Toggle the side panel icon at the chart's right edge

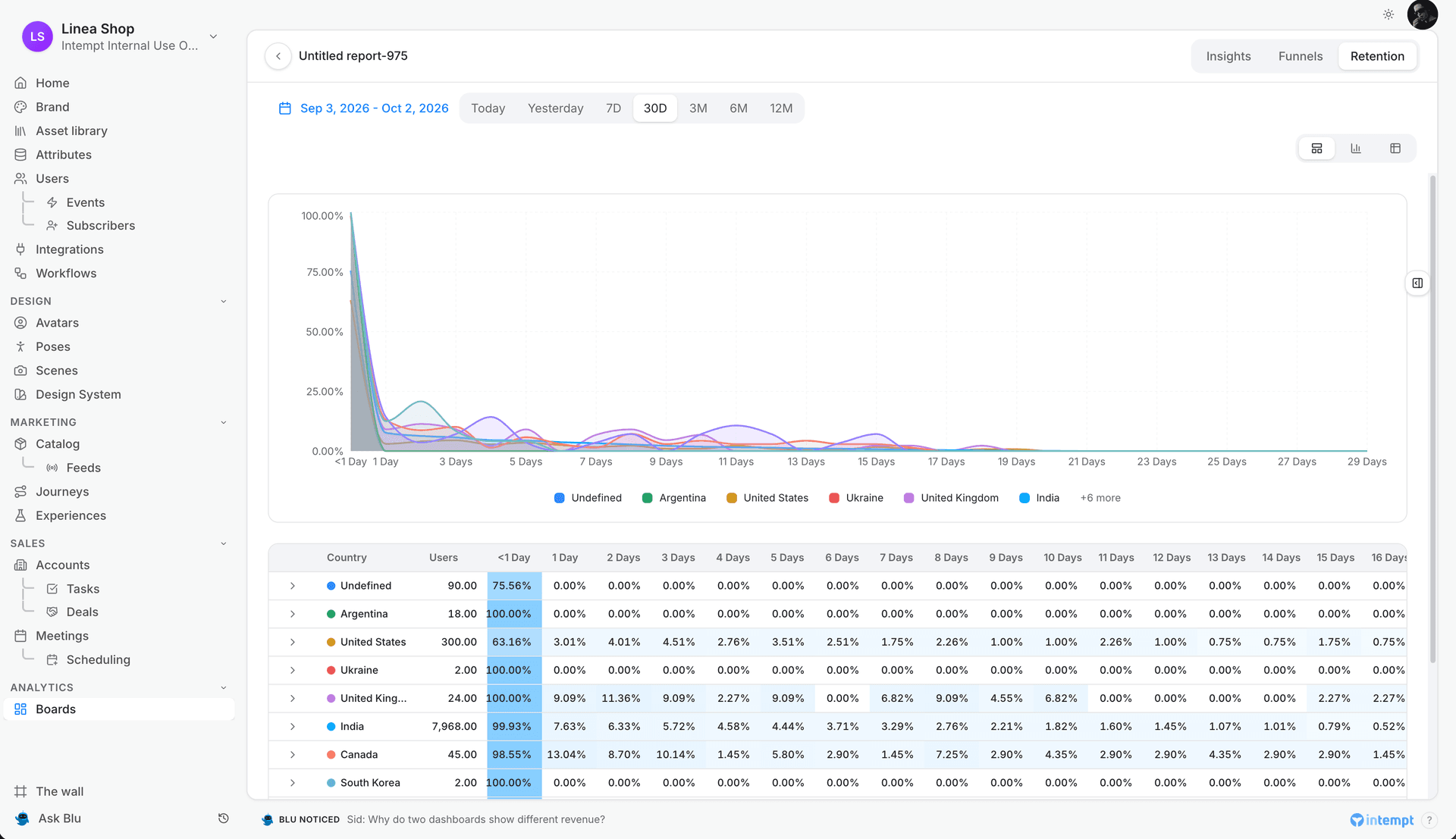(x=1417, y=283)
